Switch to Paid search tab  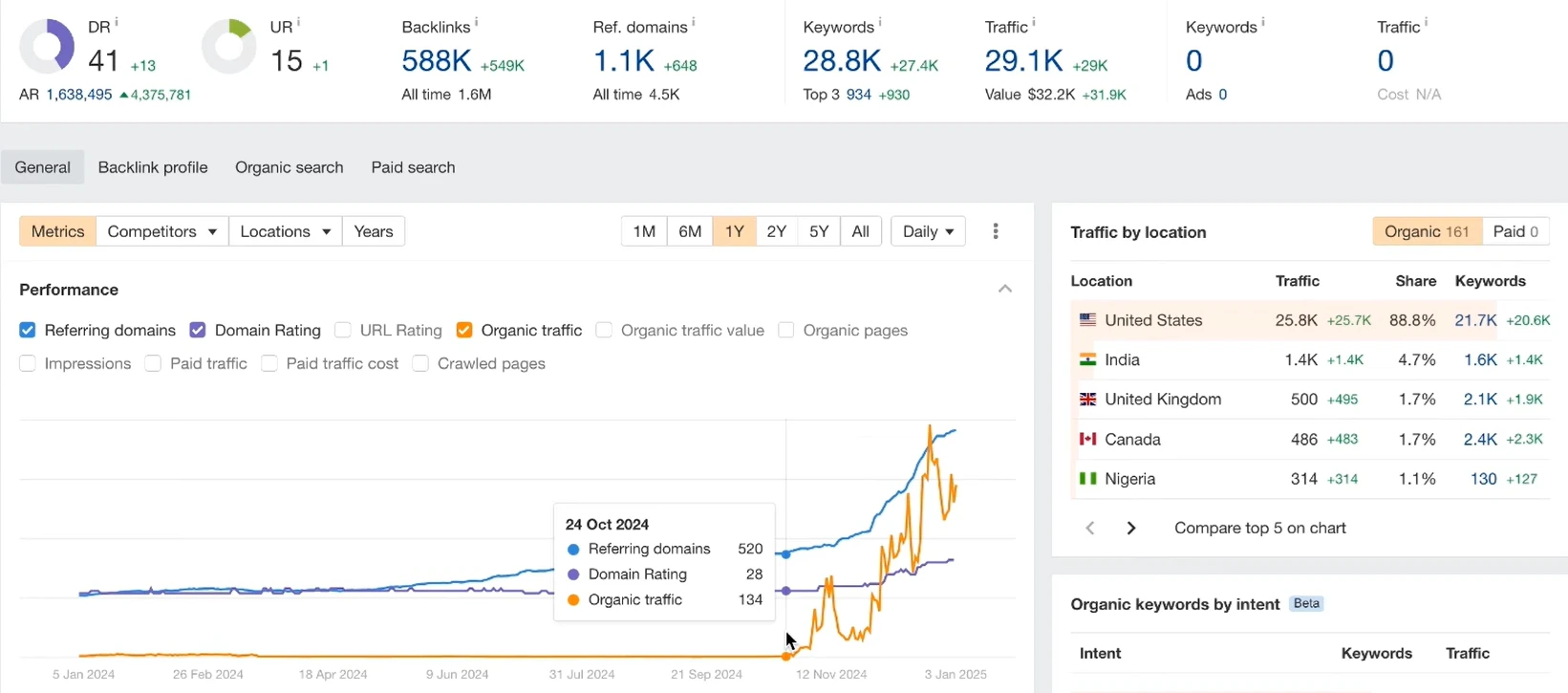tap(413, 167)
